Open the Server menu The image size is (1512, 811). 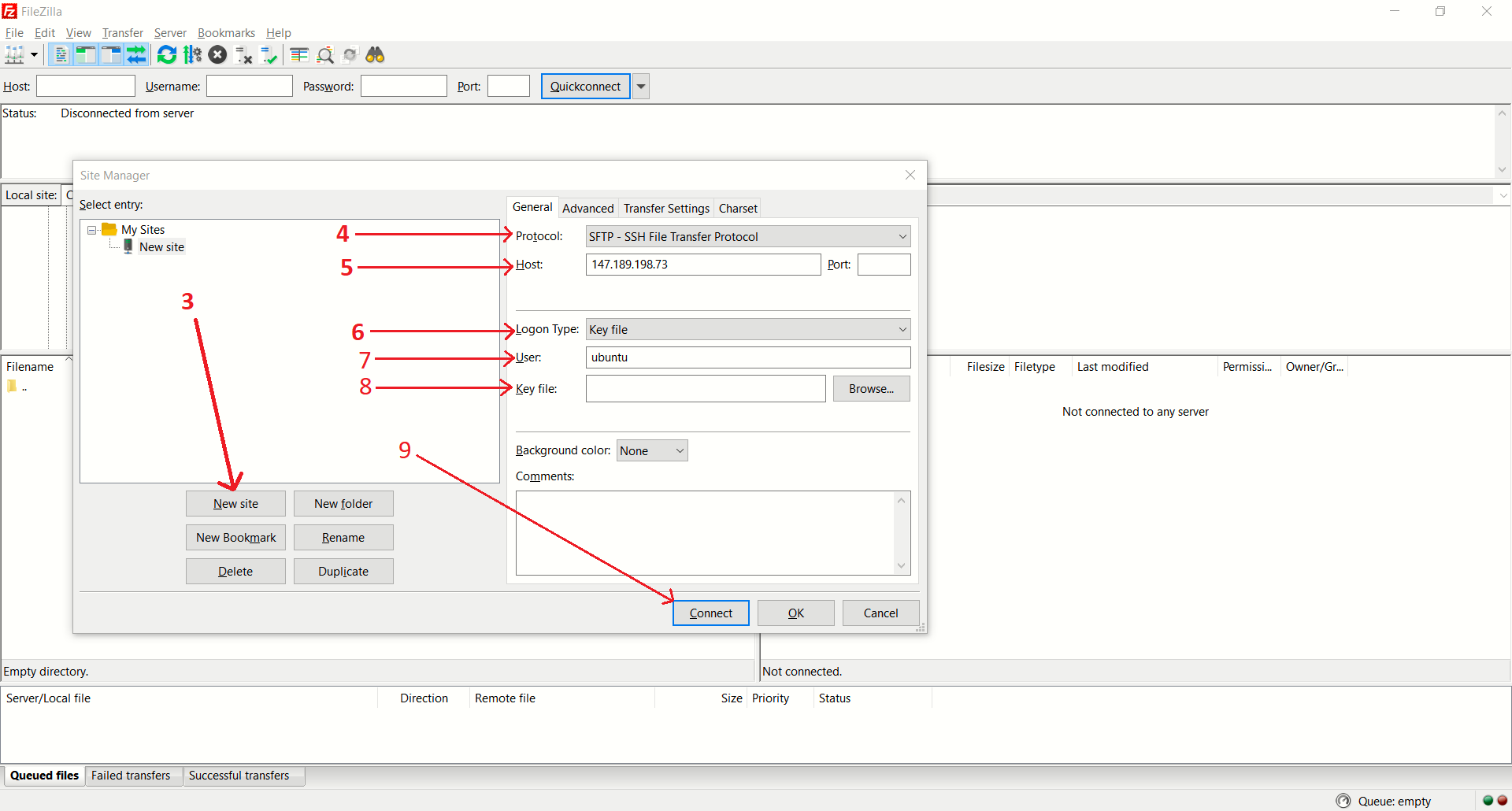pyautogui.click(x=170, y=33)
